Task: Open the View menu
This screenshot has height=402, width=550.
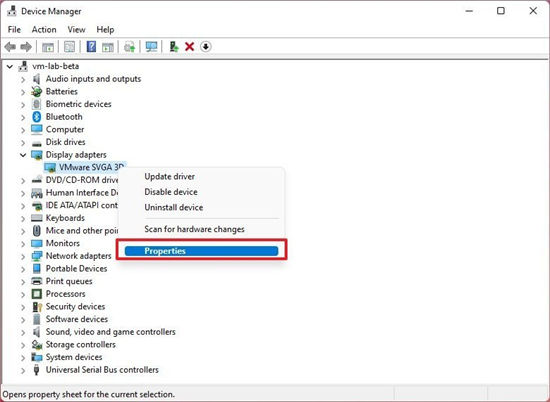Action: click(76, 29)
